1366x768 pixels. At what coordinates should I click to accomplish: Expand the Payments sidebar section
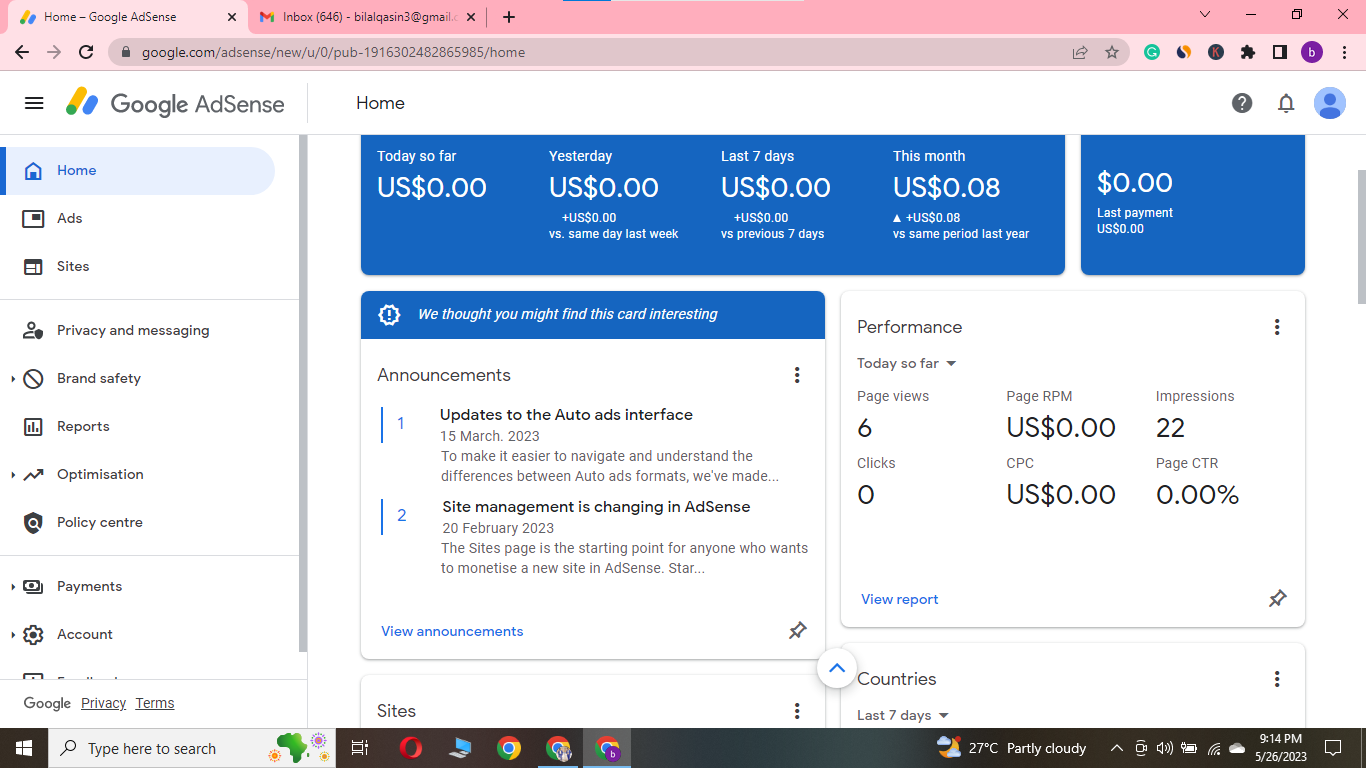pyautogui.click(x=13, y=587)
